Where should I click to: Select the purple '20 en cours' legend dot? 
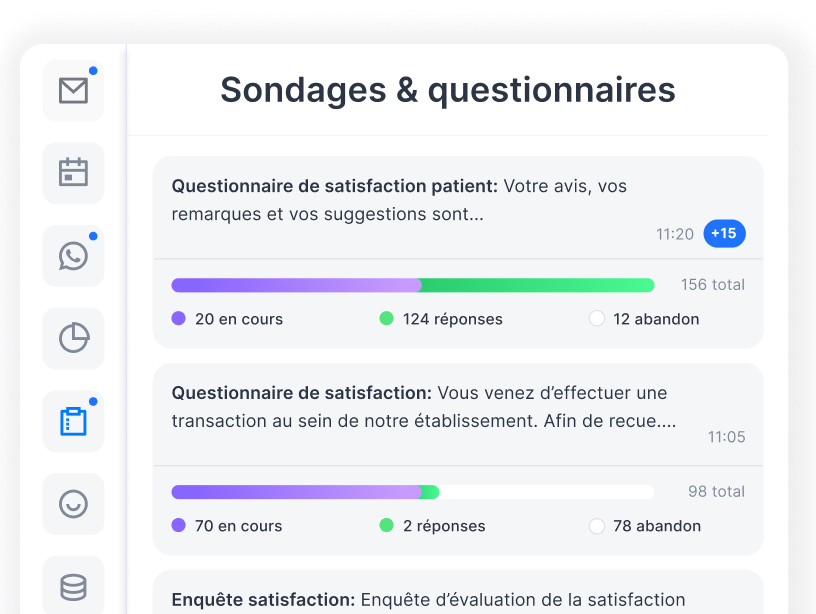coord(179,319)
